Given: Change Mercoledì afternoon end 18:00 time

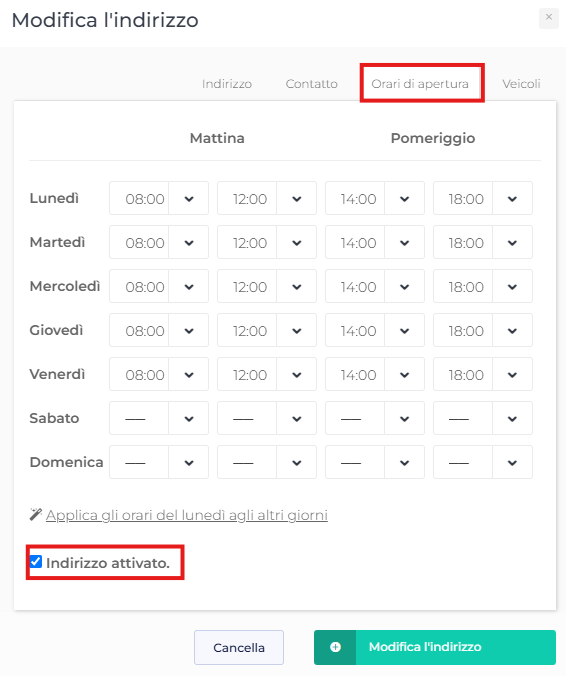Looking at the screenshot, I should tap(483, 286).
